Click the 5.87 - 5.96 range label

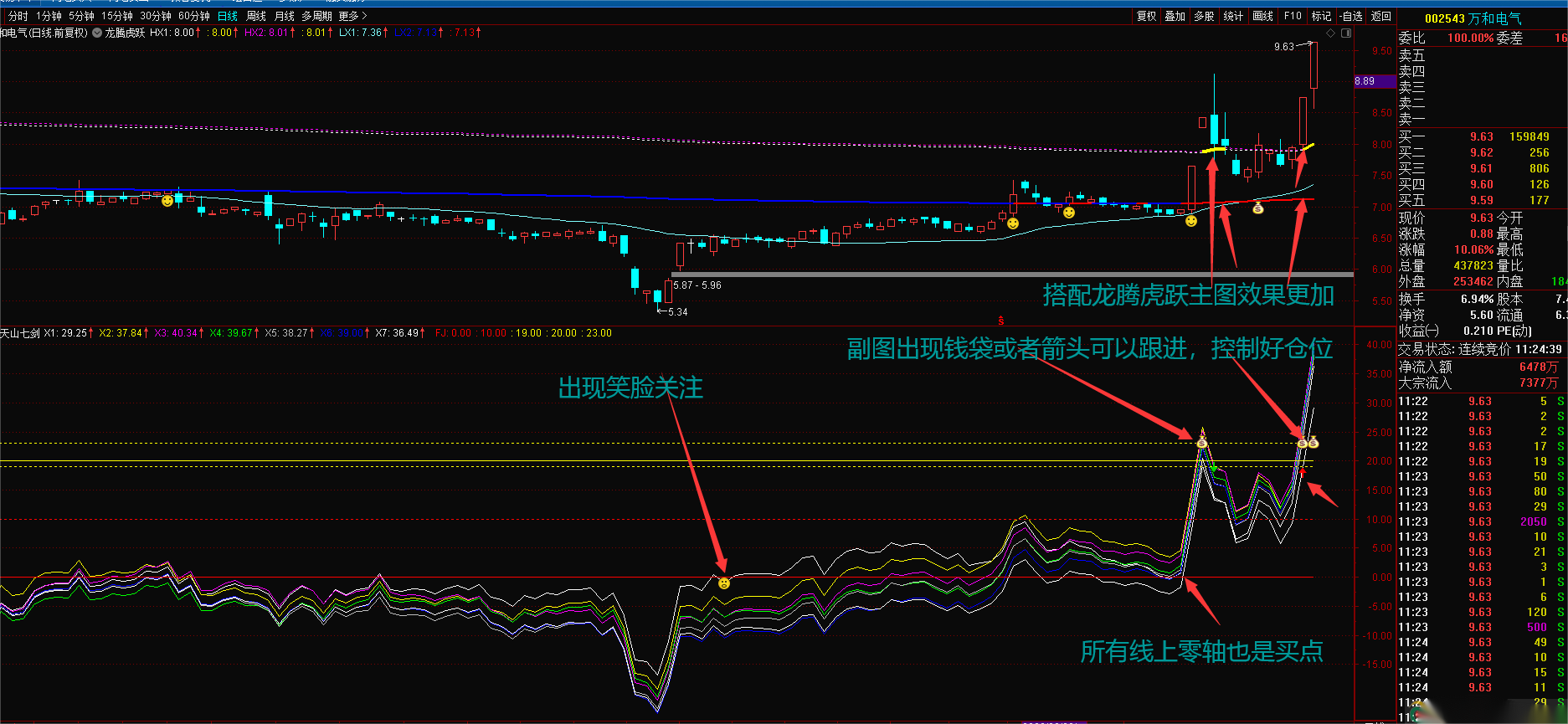[x=697, y=285]
